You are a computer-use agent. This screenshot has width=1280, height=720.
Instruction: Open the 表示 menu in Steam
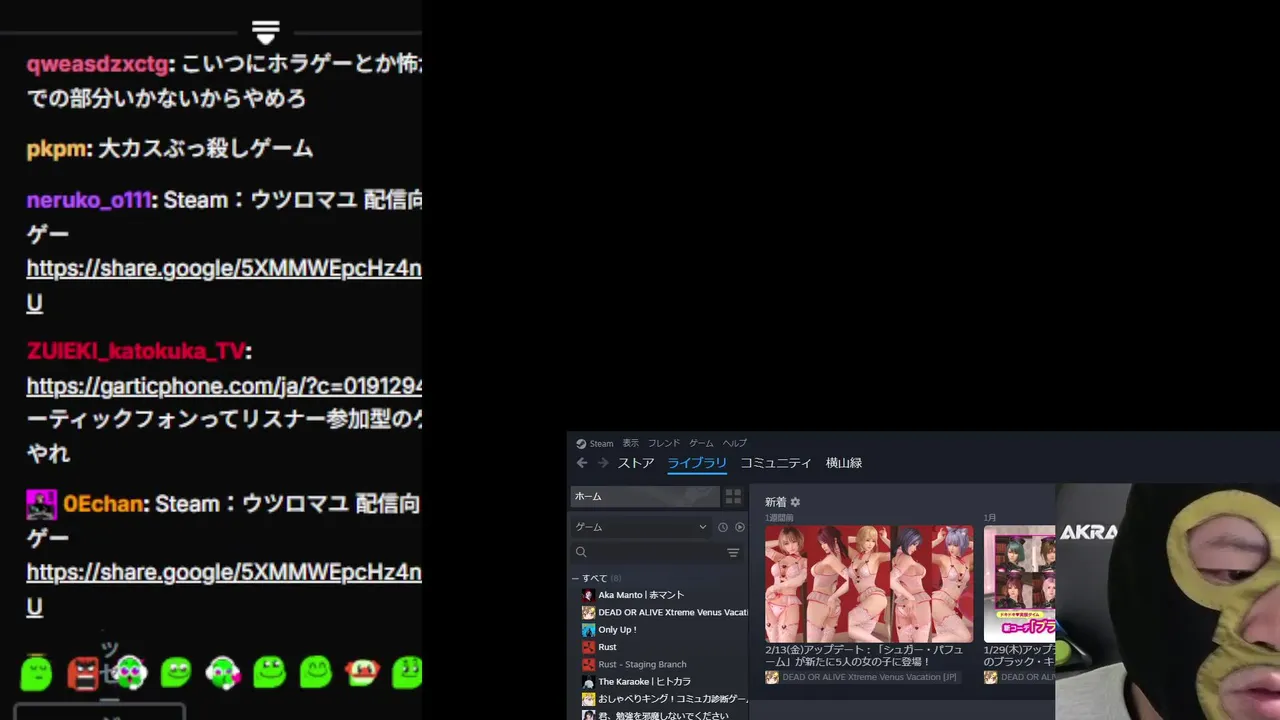tap(630, 443)
